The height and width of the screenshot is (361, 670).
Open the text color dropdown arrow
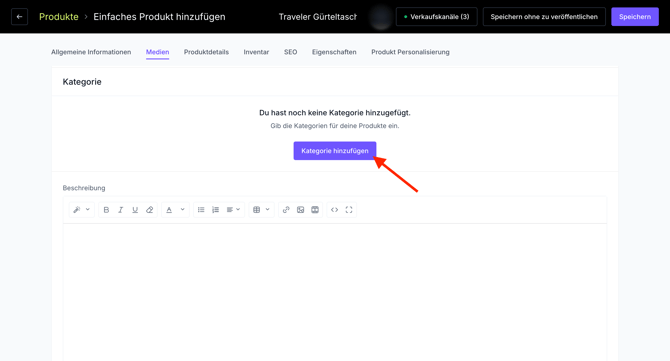point(182,210)
